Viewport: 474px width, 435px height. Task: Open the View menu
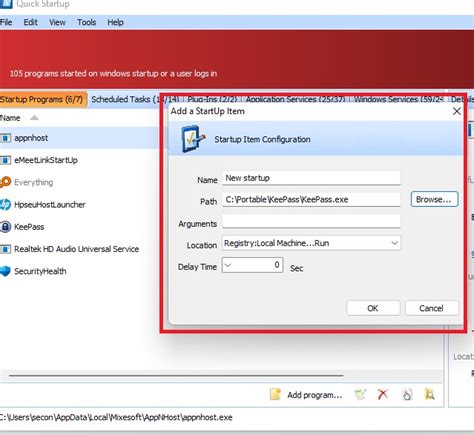tap(57, 22)
